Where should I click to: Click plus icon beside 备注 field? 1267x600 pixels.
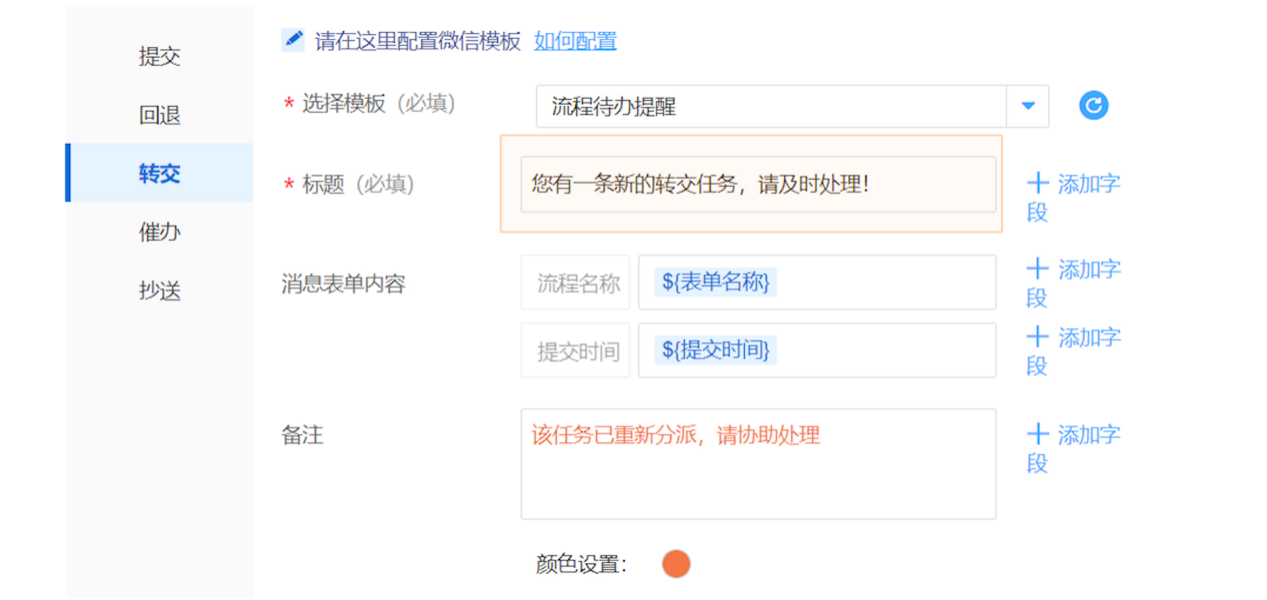coord(1038,434)
